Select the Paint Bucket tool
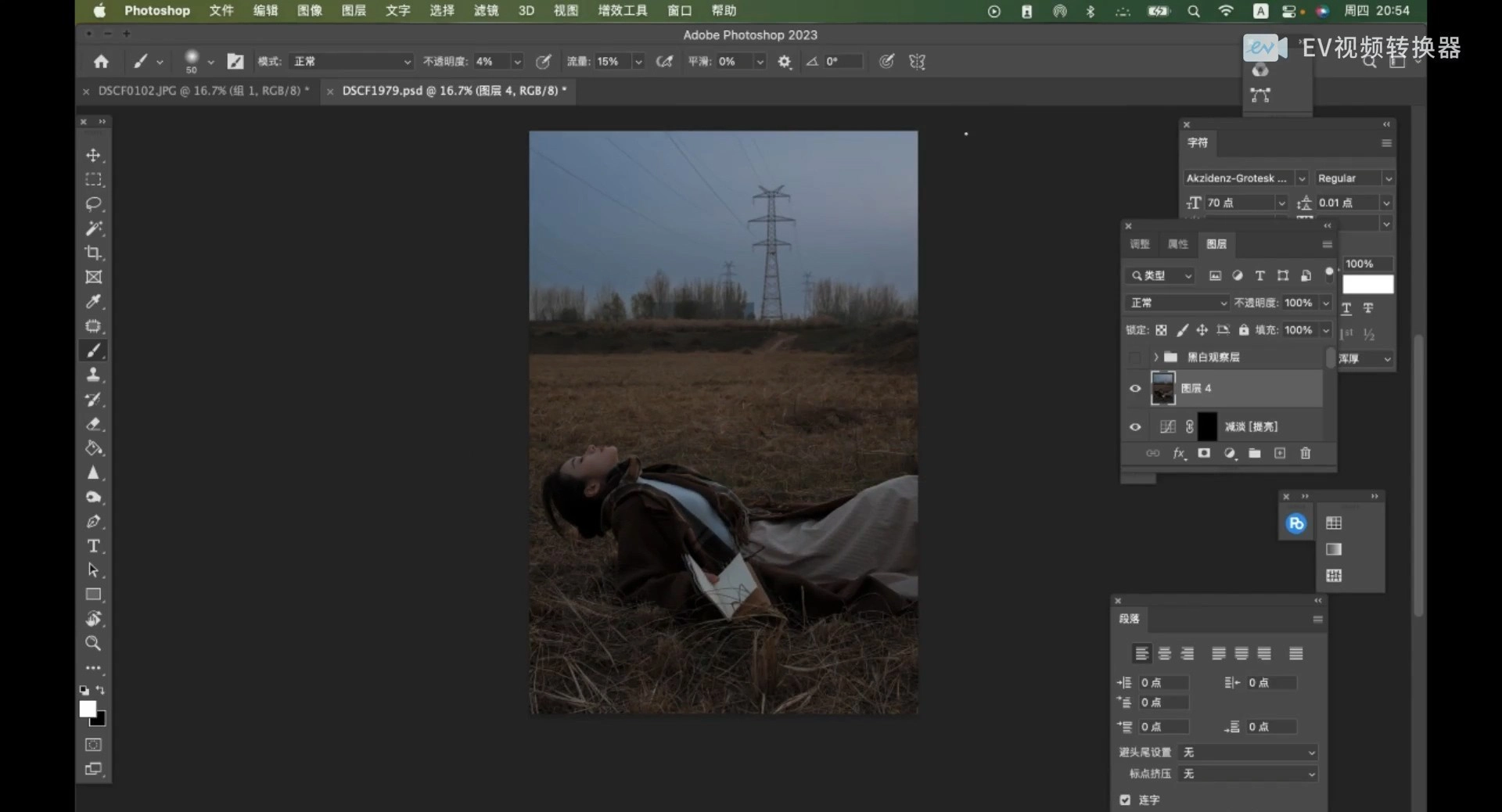This screenshot has height=812, width=1502. click(x=93, y=448)
